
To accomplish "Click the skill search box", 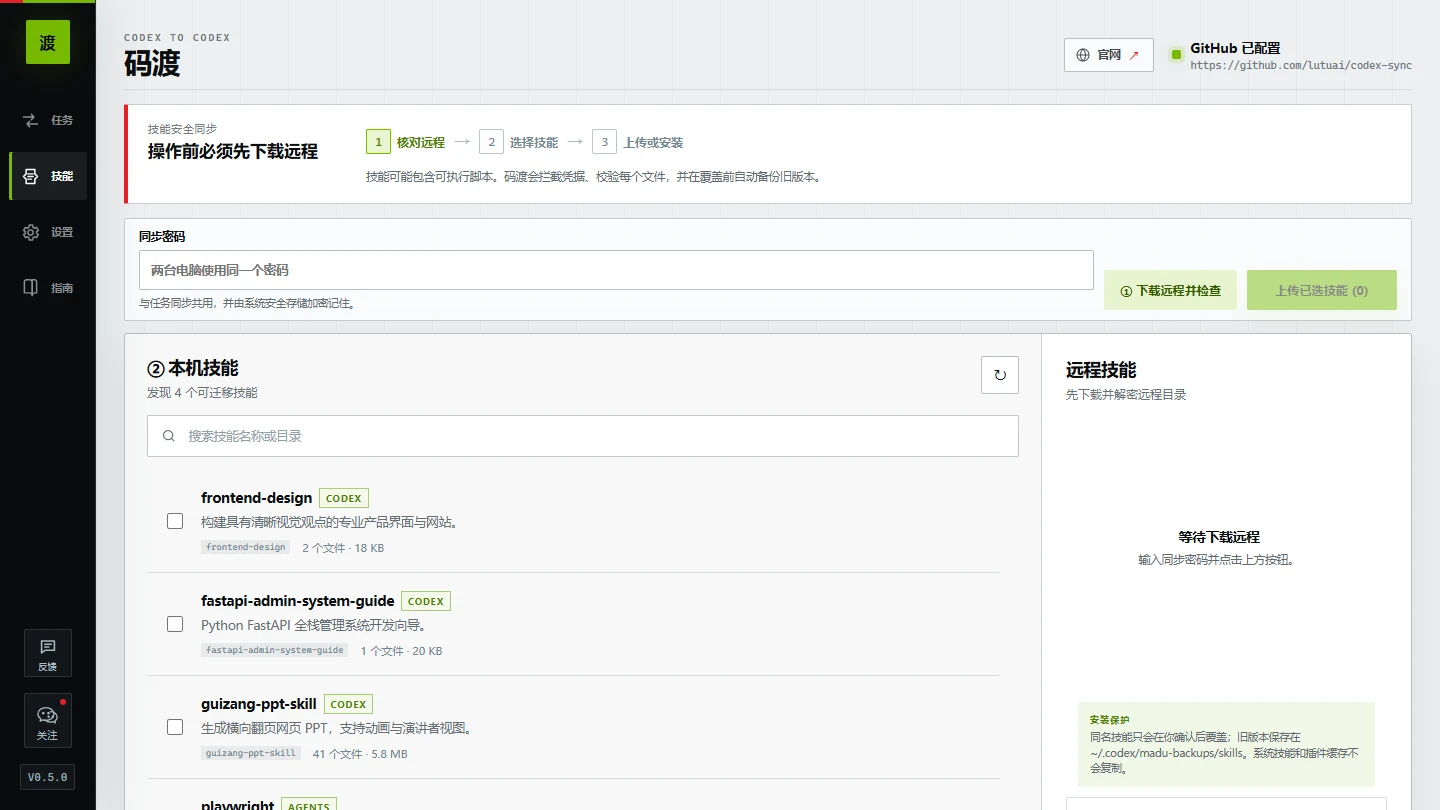I will pos(583,436).
